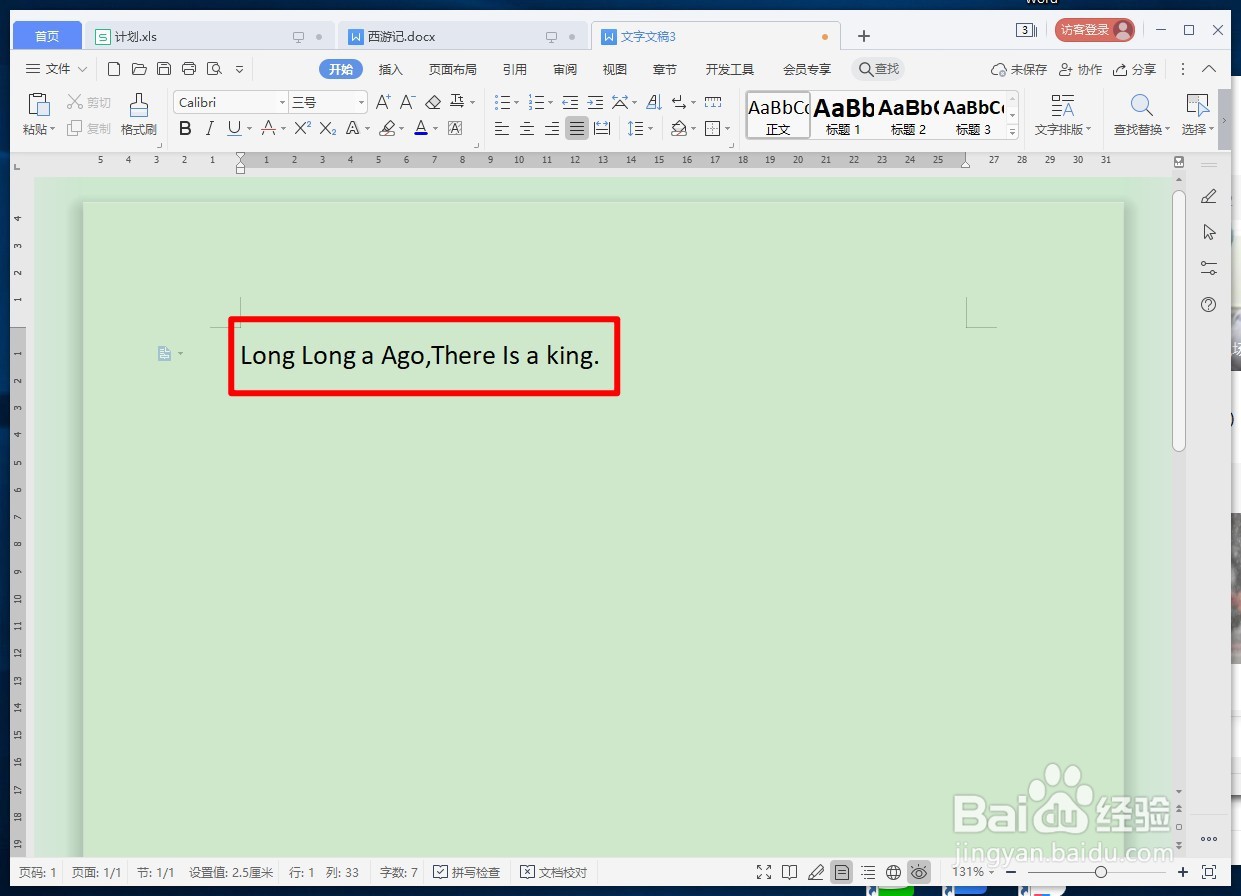Switch to outline view in status bar

pos(868,872)
